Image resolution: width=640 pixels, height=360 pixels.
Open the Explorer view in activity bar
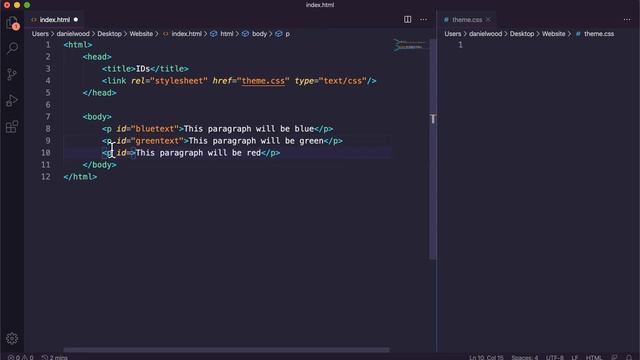click(x=12, y=23)
